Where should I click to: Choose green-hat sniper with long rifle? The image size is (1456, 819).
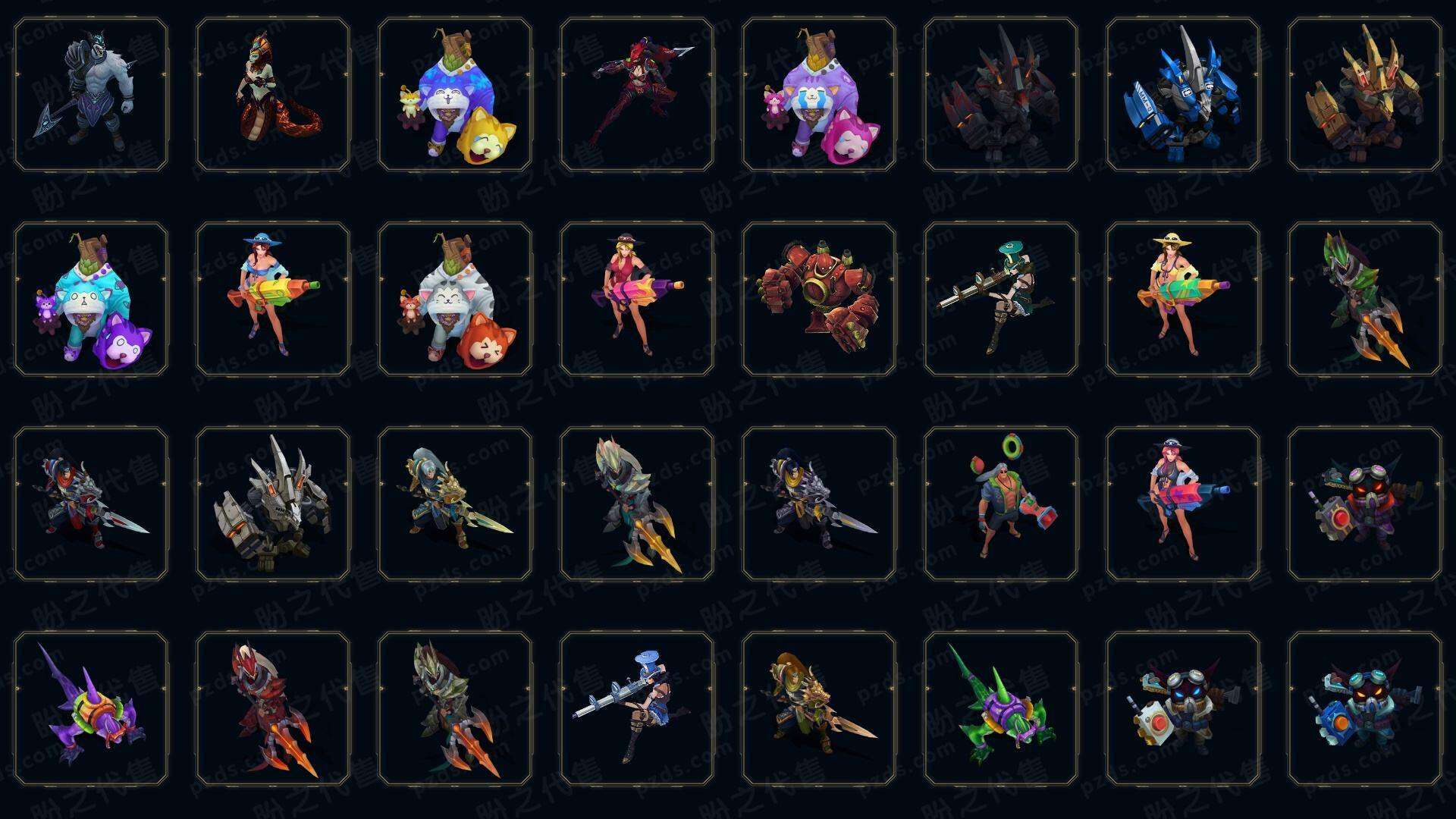1001,299
